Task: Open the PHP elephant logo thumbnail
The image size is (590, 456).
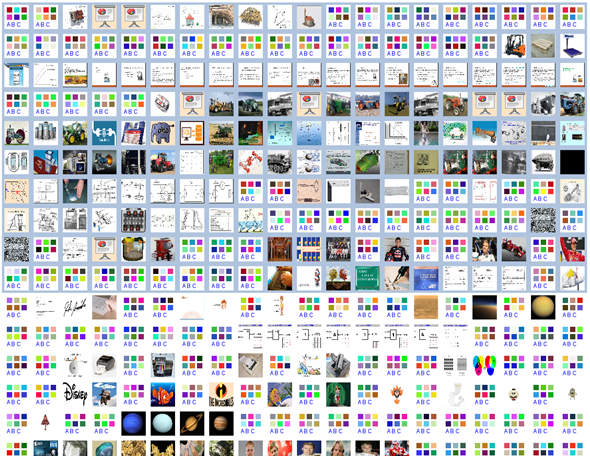Action: [x=163, y=133]
